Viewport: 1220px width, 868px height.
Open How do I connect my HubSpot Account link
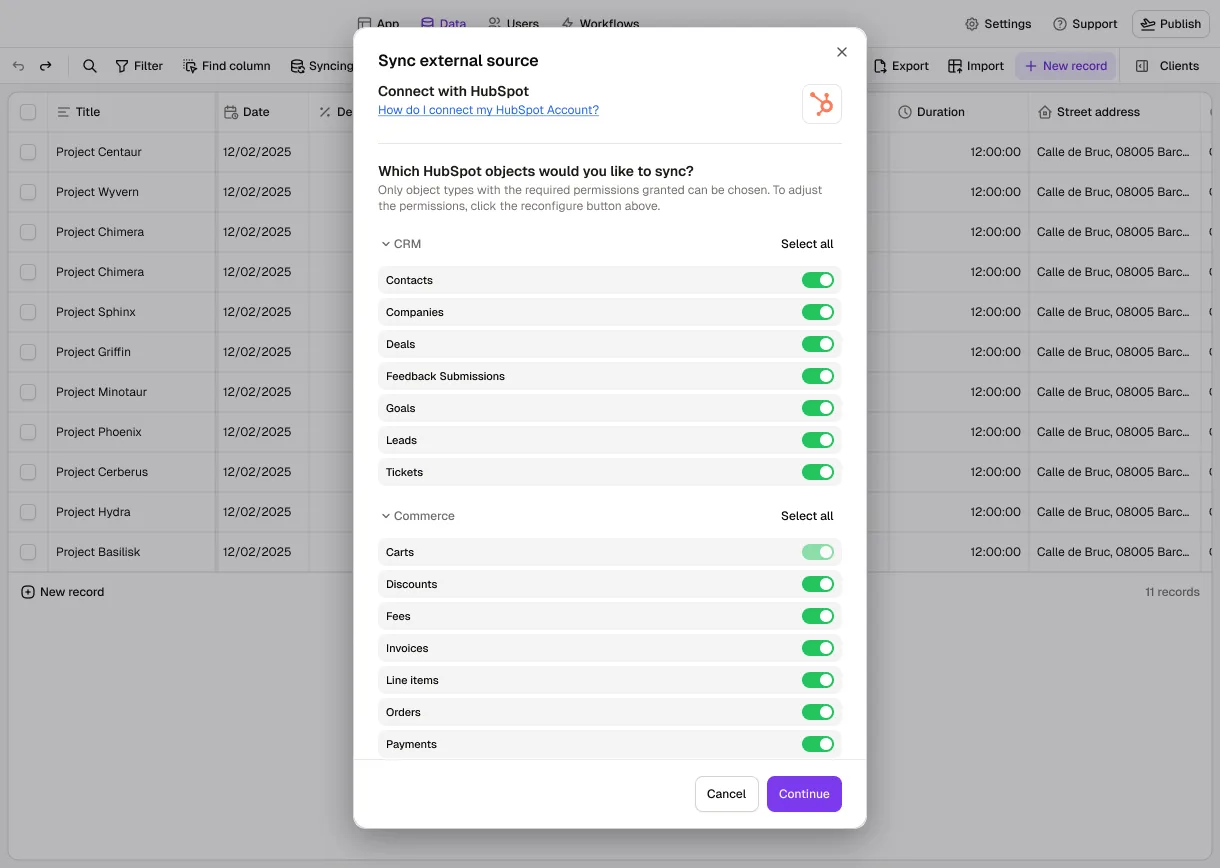tap(488, 110)
